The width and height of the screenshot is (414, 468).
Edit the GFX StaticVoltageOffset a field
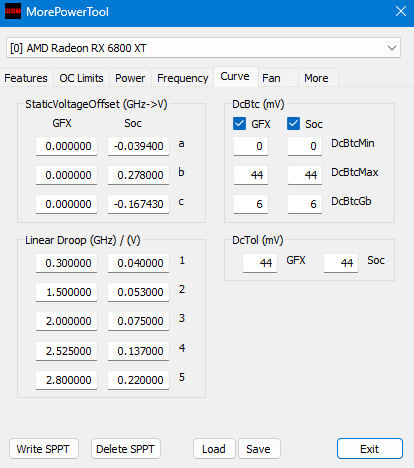pos(66,146)
